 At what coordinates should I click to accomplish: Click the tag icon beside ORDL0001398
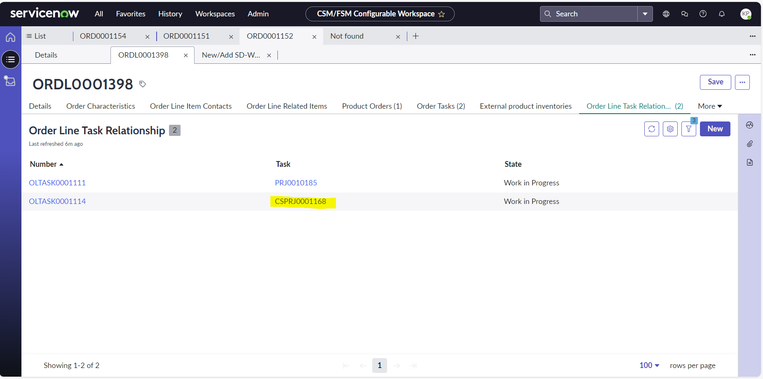143,84
